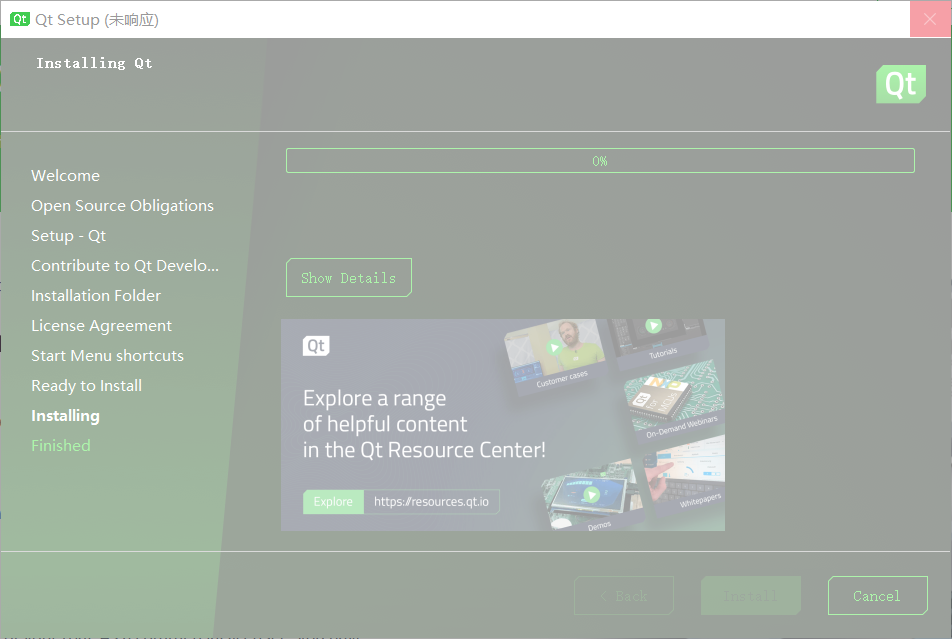
Task: Select the Finished step in the sidebar
Action: coord(61,446)
